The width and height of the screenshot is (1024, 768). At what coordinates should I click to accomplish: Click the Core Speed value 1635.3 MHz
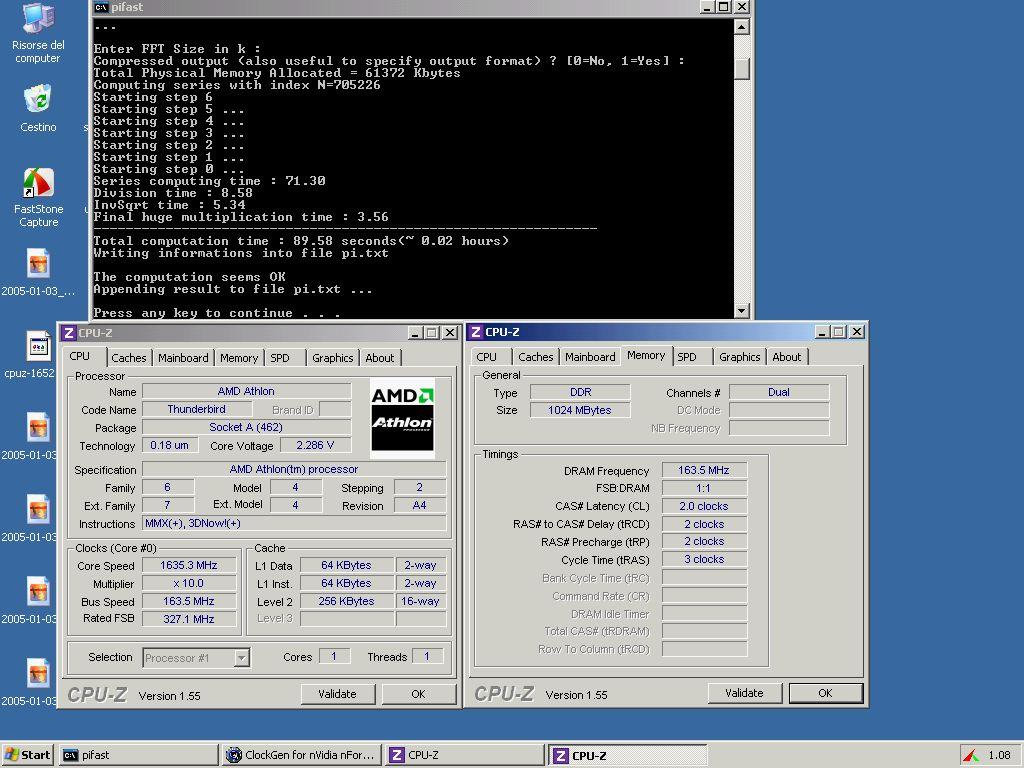pyautogui.click(x=189, y=566)
